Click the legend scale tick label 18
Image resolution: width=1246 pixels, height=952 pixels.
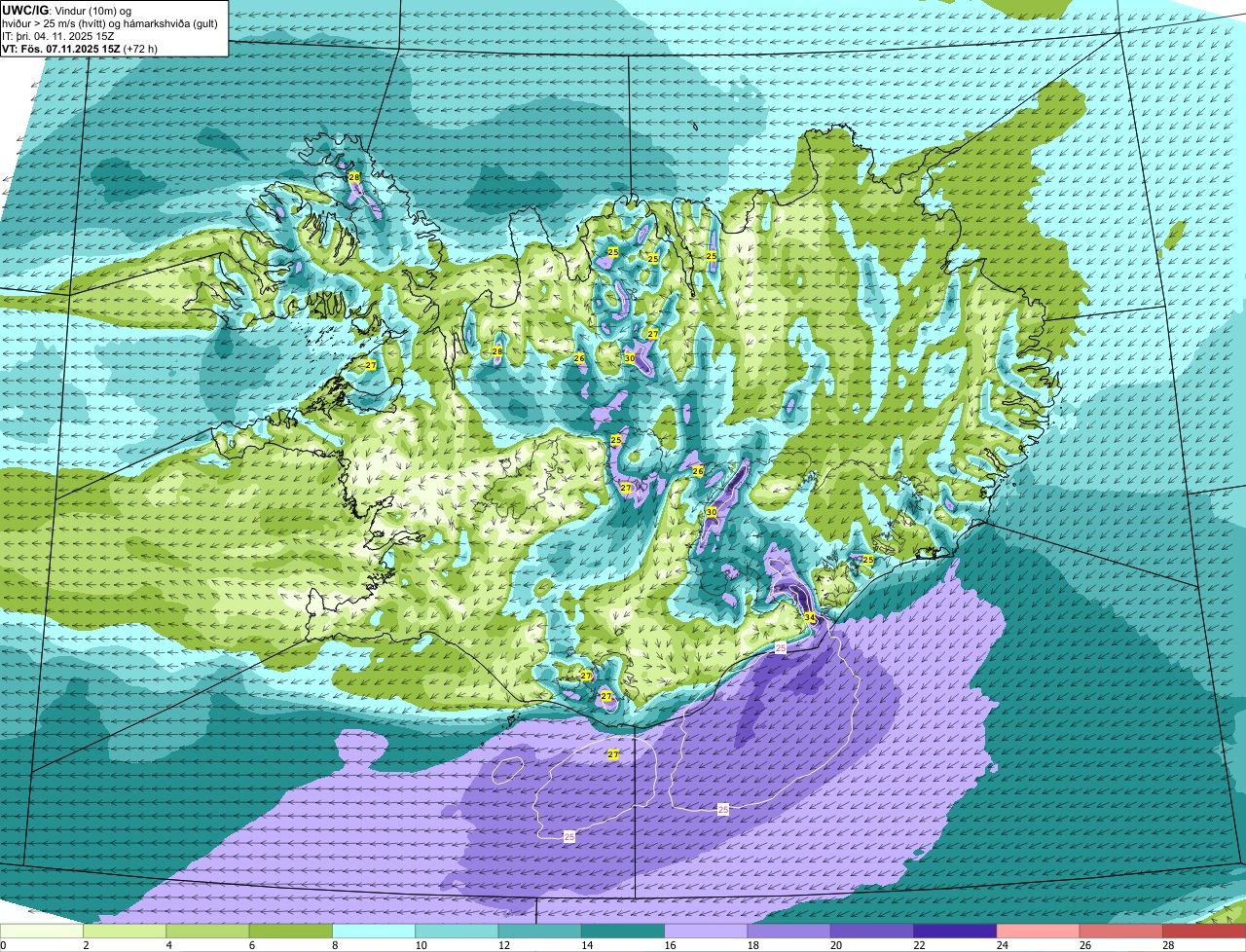pos(753,945)
